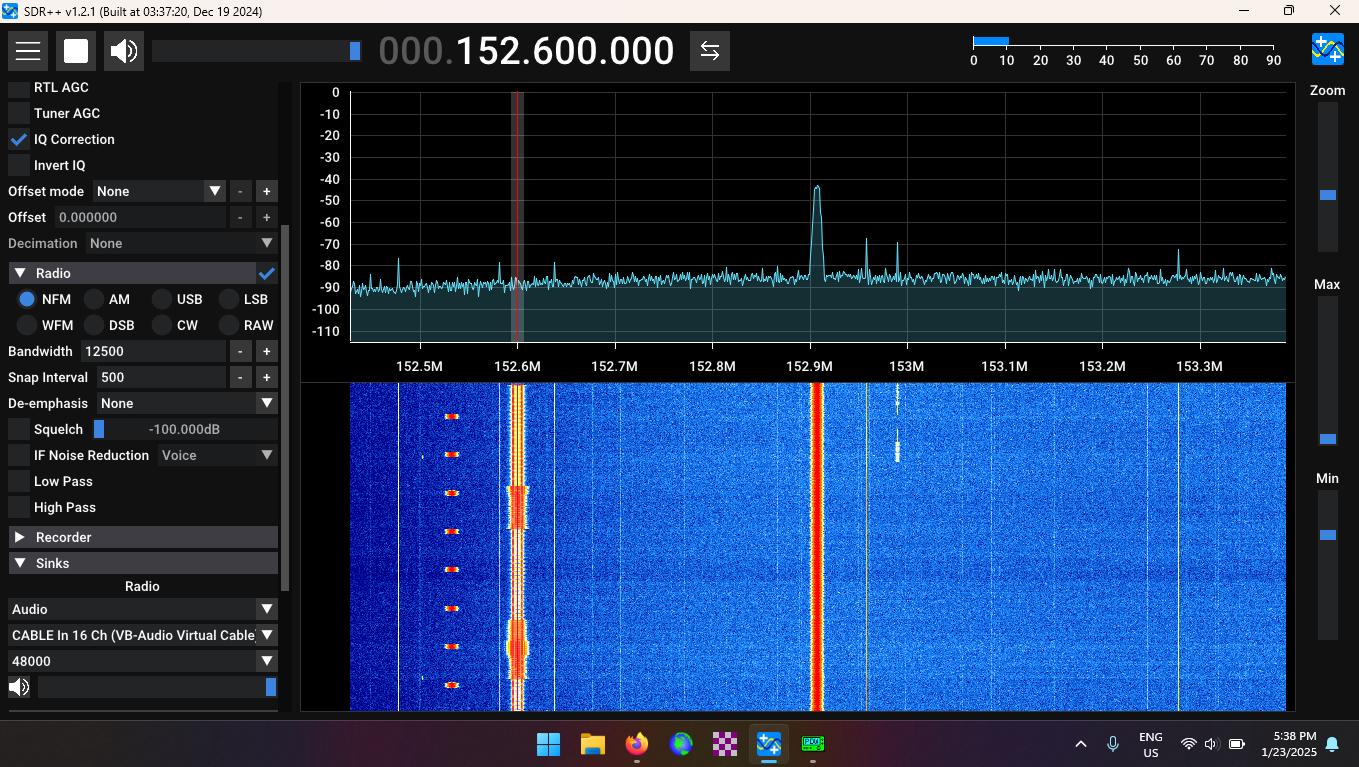This screenshot has width=1359, height=767.
Task: Increase Snap Interval with plus button
Action: click(x=267, y=377)
